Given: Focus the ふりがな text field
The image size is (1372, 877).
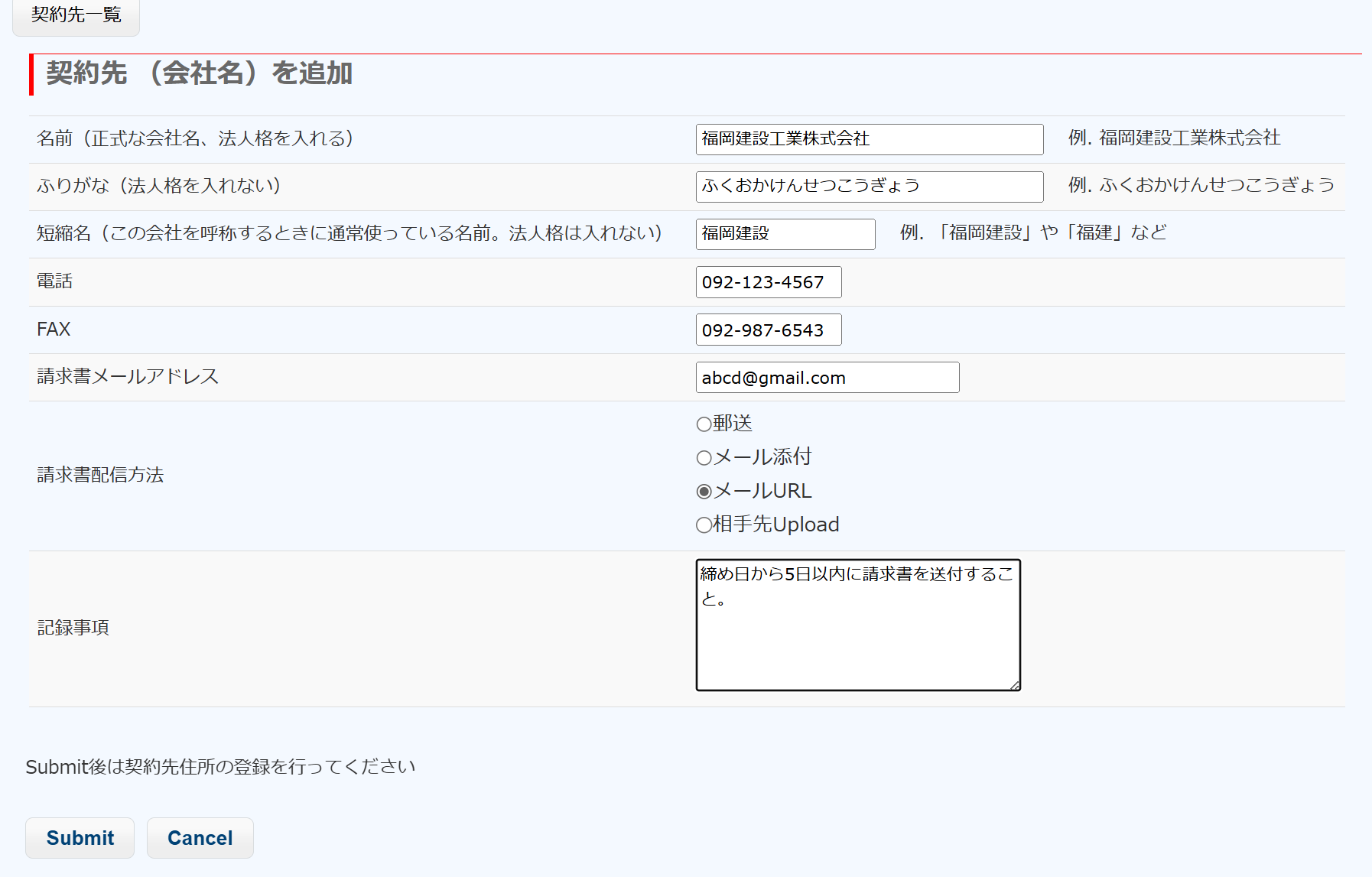Looking at the screenshot, I should [x=869, y=187].
